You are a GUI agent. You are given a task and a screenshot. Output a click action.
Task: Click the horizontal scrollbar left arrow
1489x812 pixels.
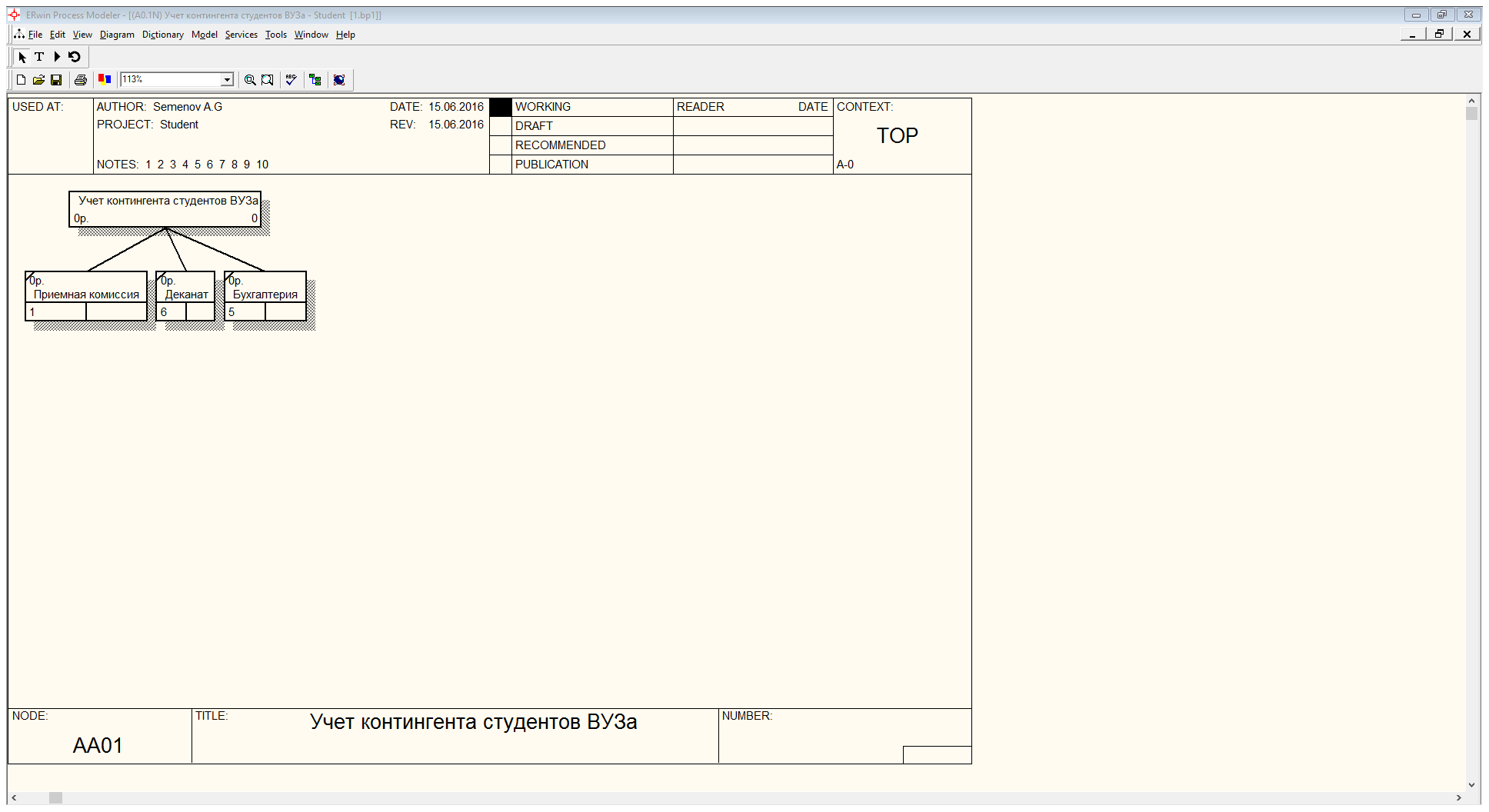[x=14, y=798]
